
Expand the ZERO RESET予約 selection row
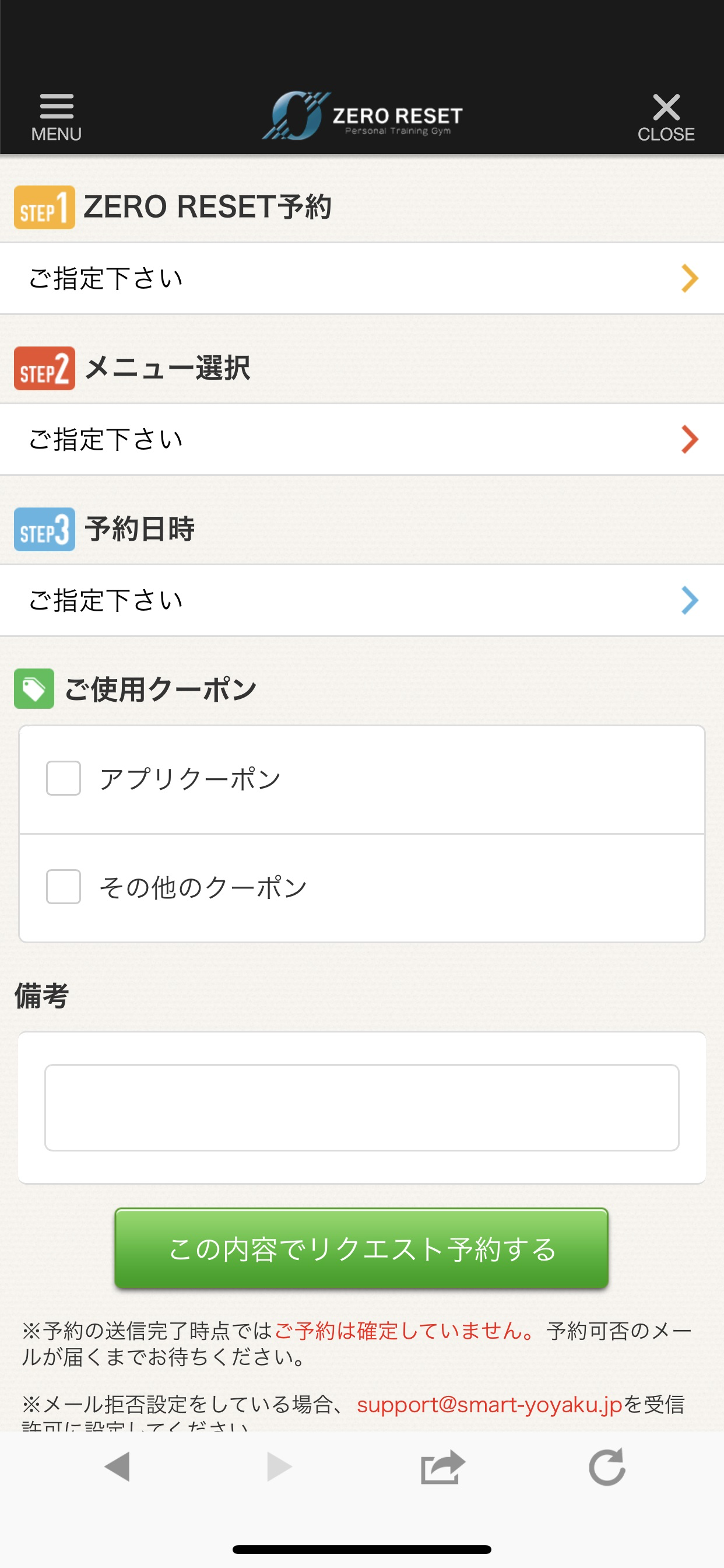tap(362, 279)
